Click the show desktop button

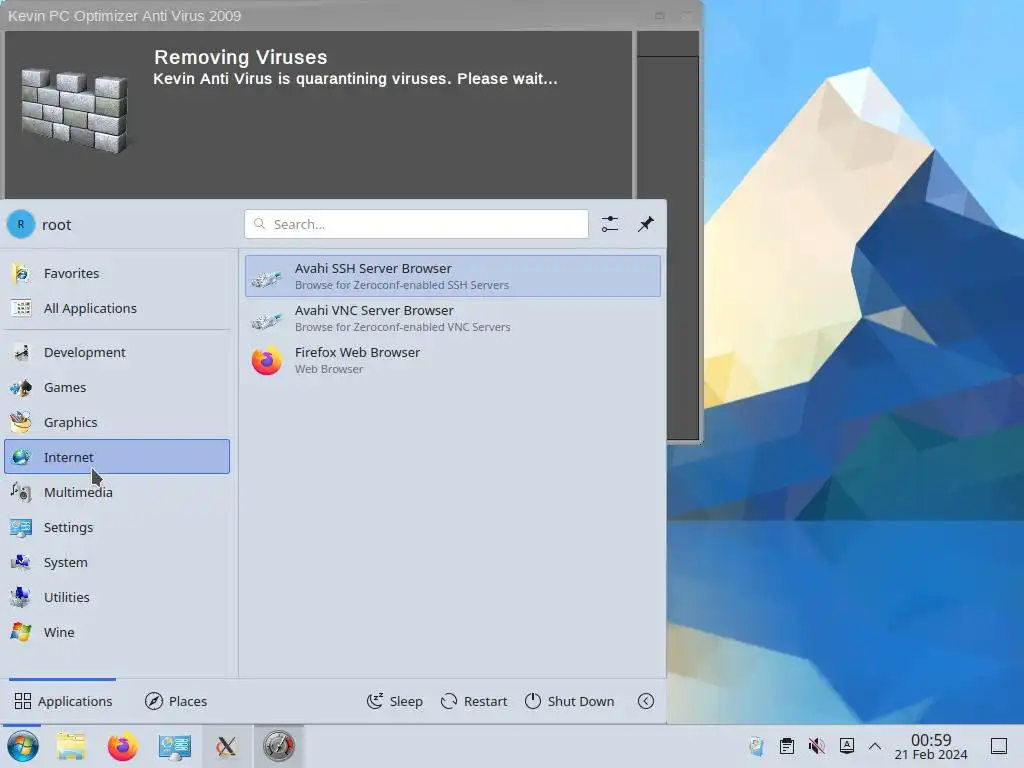click(x=999, y=746)
